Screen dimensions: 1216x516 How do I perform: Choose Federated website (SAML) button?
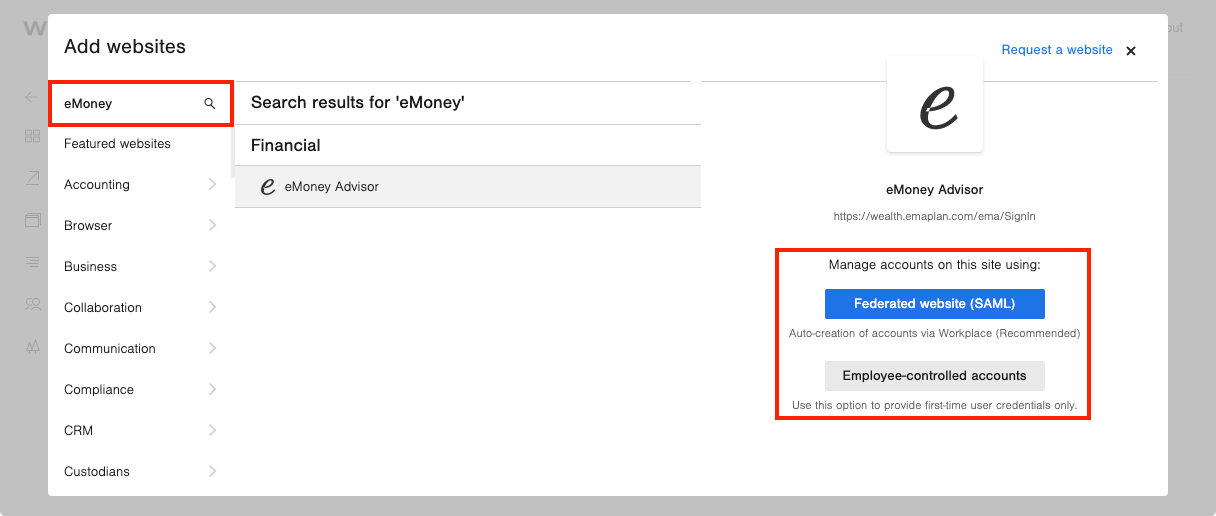coord(934,304)
